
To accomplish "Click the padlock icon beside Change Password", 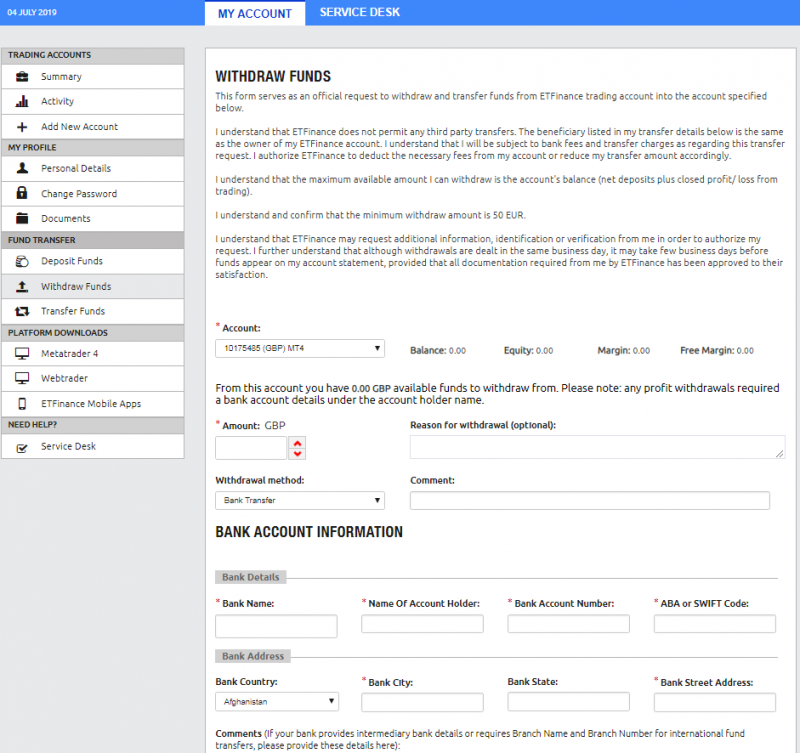I will pyautogui.click(x=22, y=193).
